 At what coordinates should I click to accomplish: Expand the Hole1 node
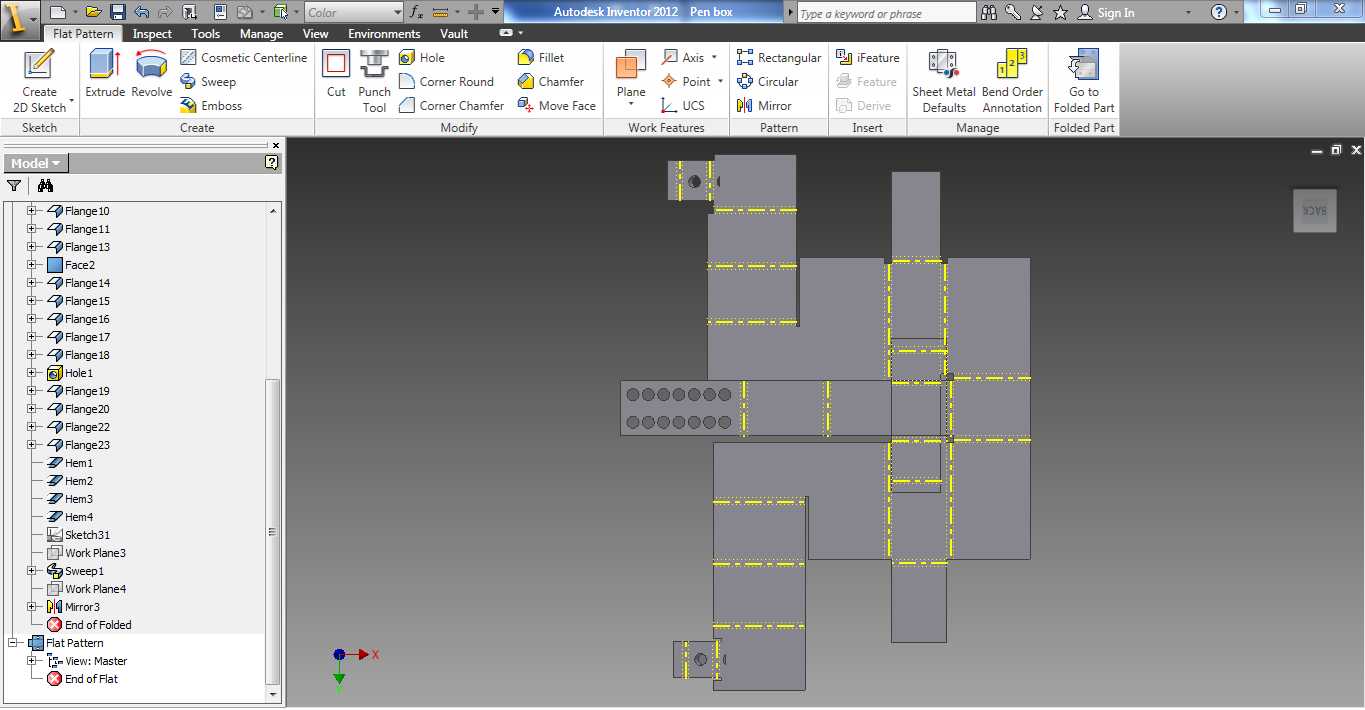coord(31,373)
